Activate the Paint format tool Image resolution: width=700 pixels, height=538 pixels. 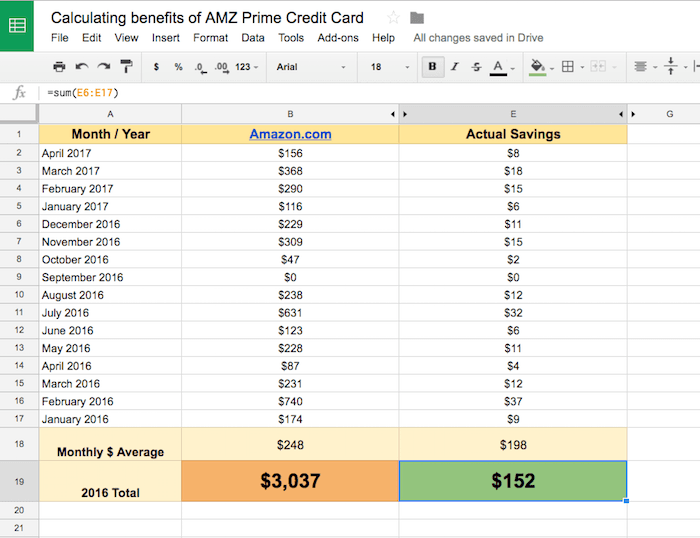(126, 67)
